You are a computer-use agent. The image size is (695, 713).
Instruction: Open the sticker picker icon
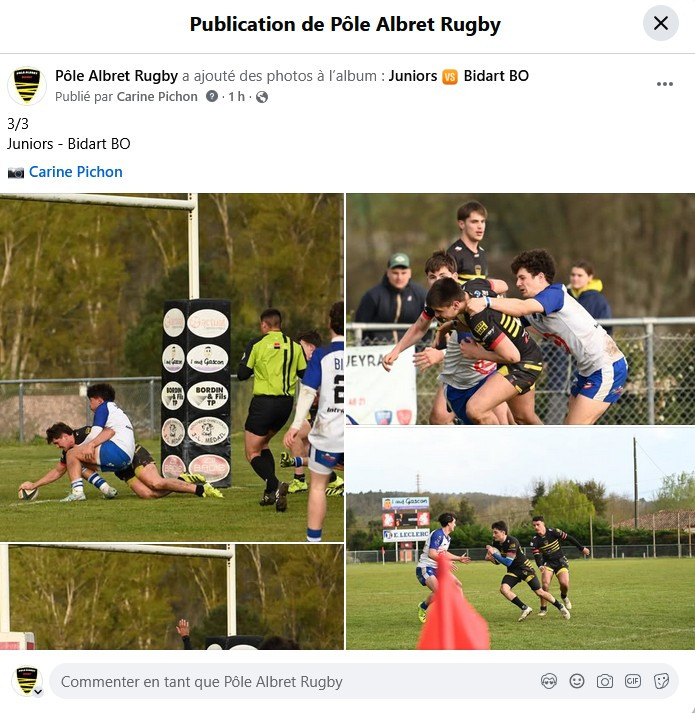[x=661, y=681]
